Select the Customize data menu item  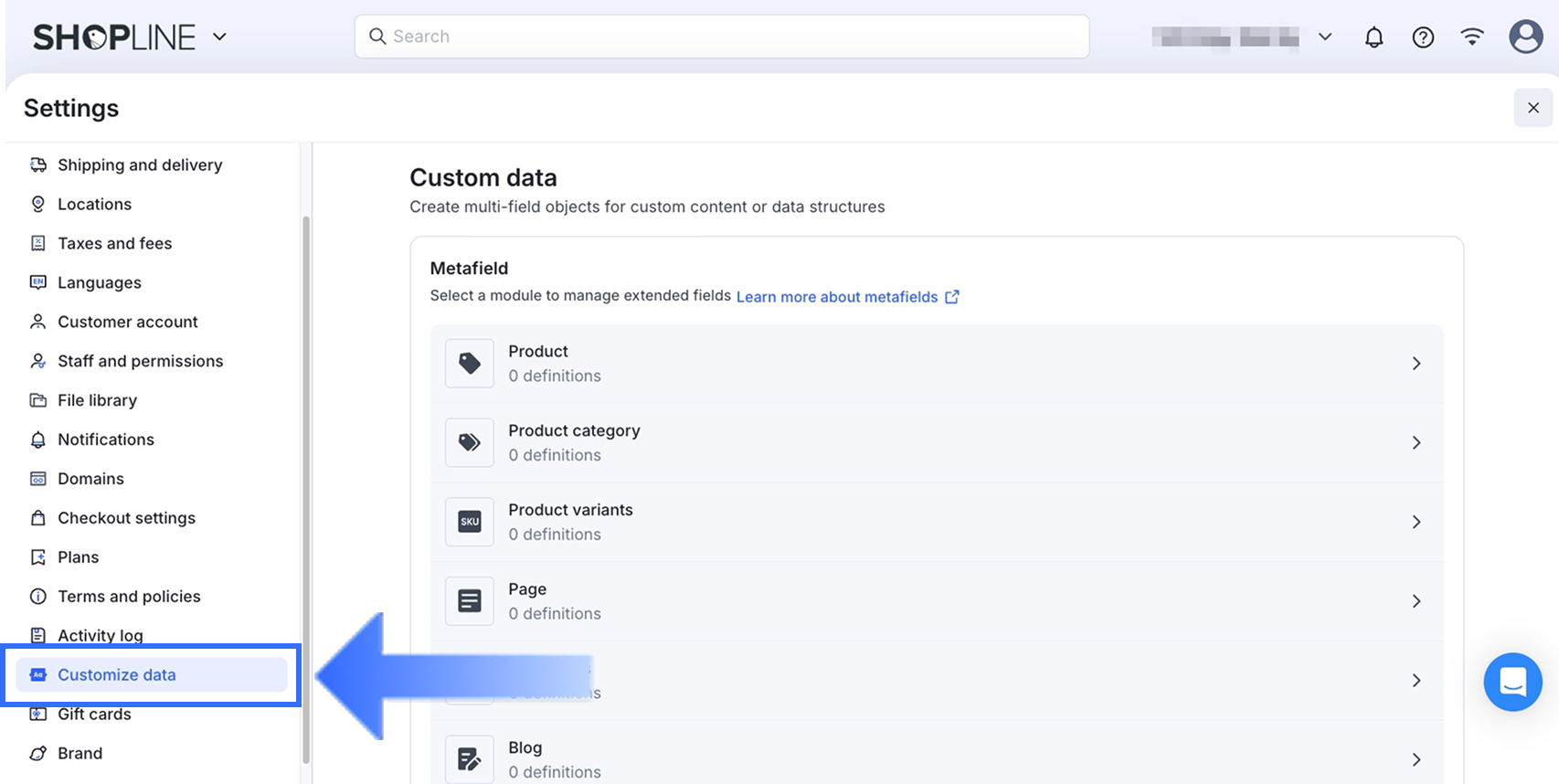[x=117, y=675]
